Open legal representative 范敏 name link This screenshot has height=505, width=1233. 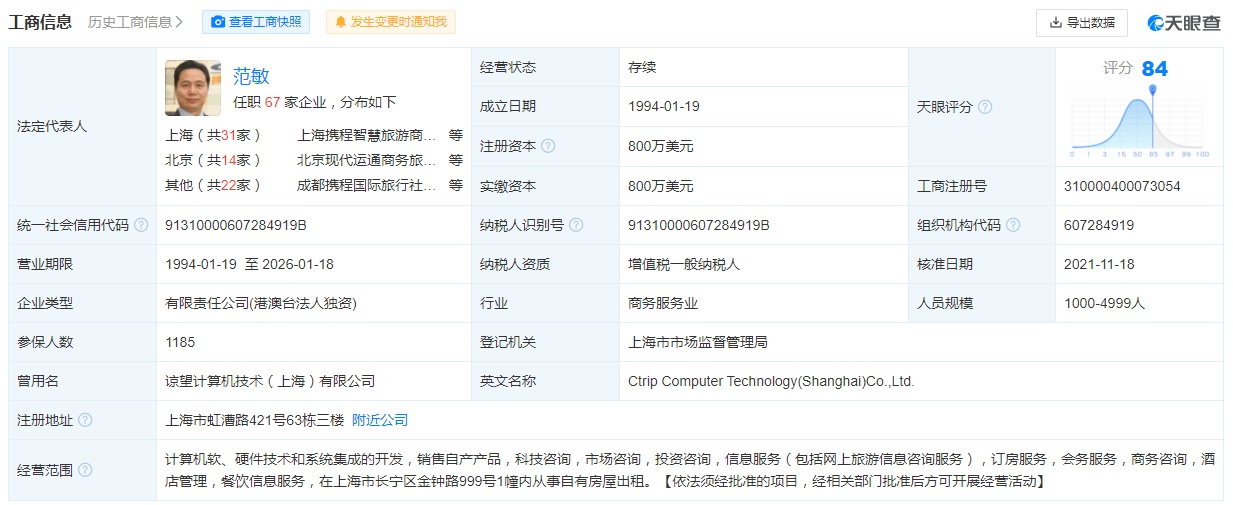pyautogui.click(x=251, y=76)
